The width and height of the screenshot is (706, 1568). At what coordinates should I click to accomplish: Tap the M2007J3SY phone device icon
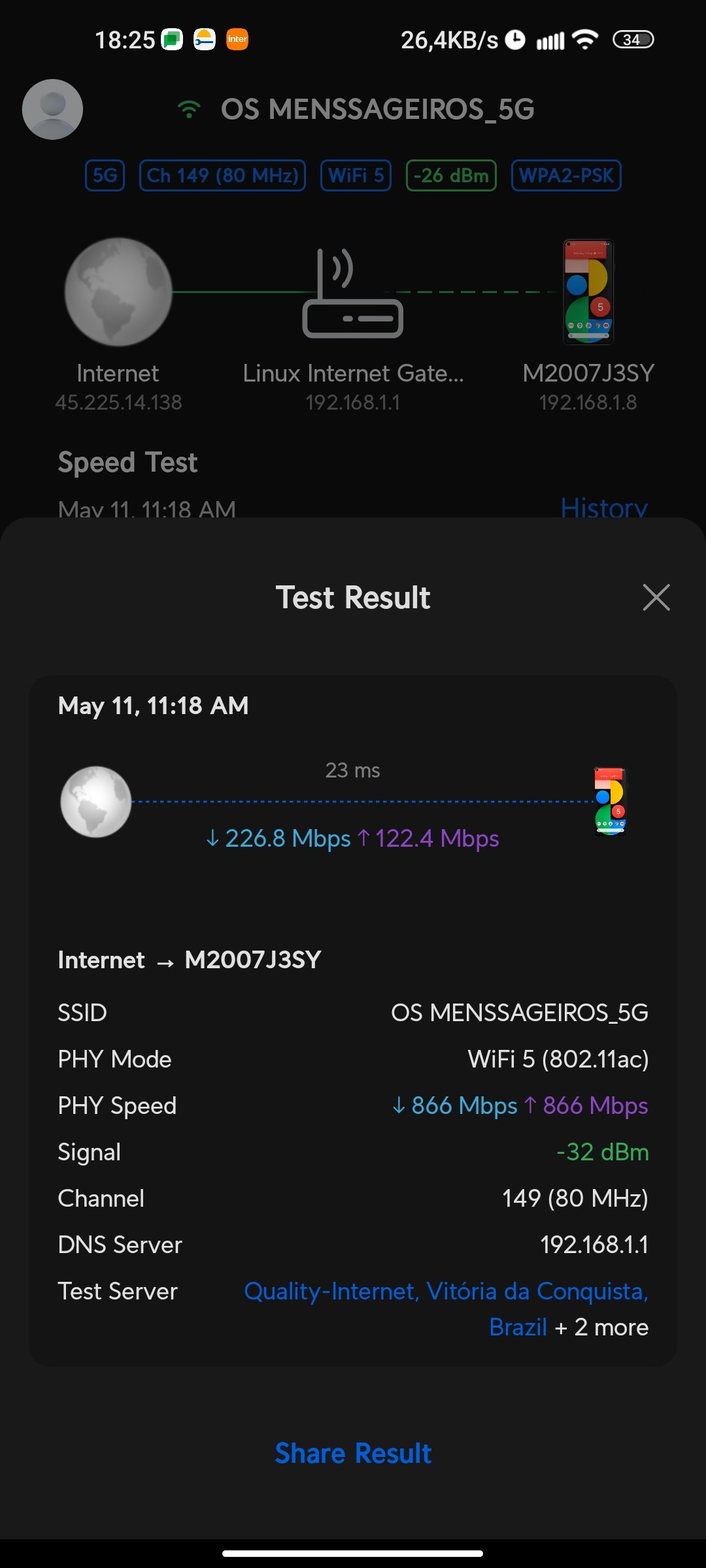point(588,292)
